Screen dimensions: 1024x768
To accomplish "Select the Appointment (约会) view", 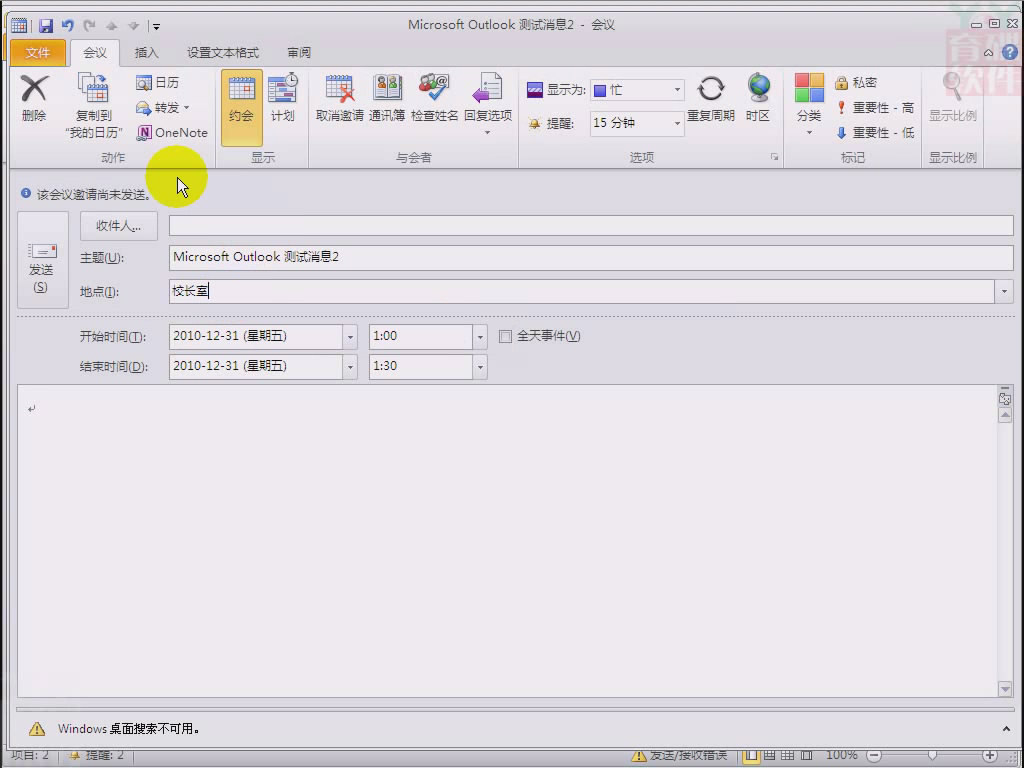I will 242,107.
